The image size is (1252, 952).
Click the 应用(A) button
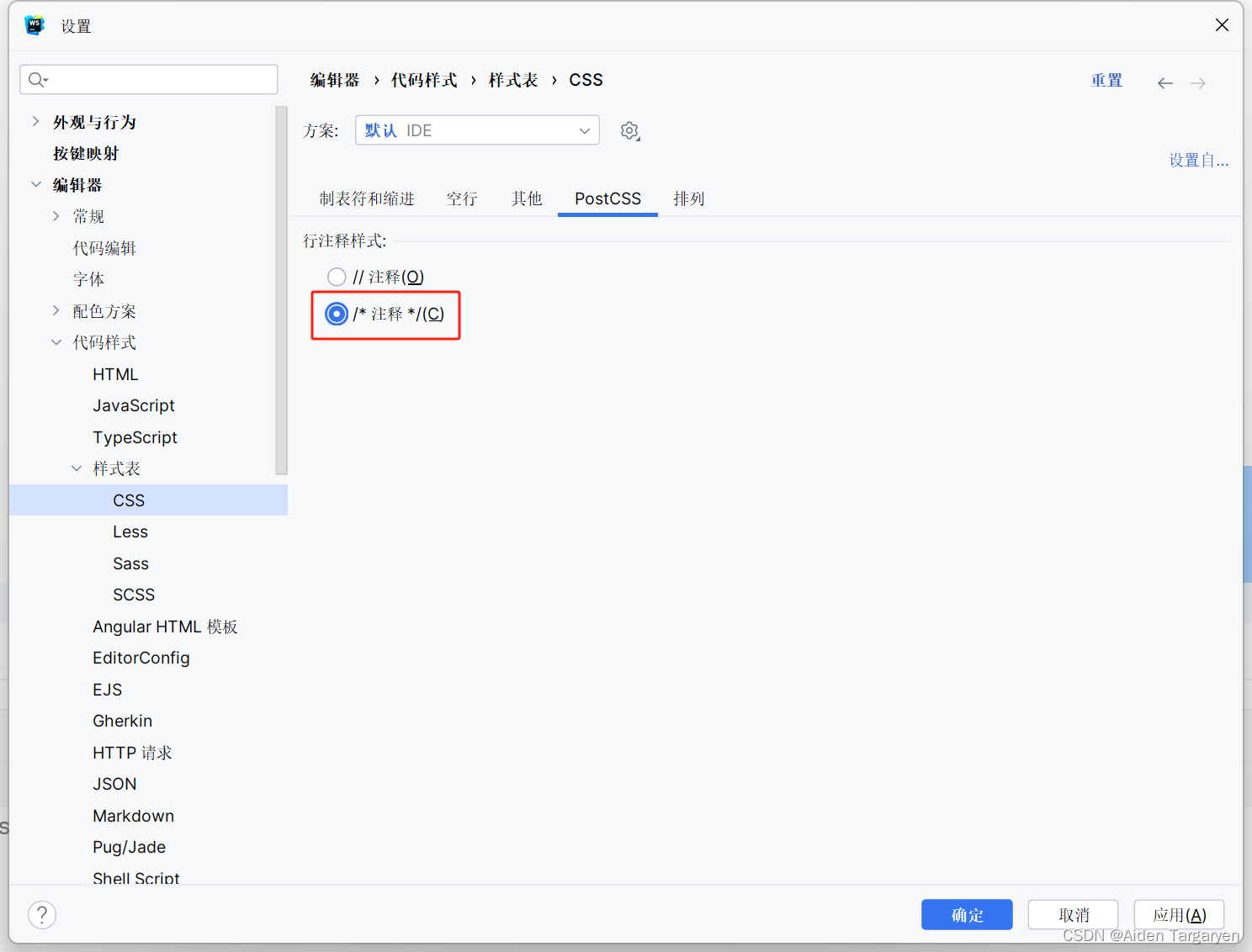[x=1179, y=915]
